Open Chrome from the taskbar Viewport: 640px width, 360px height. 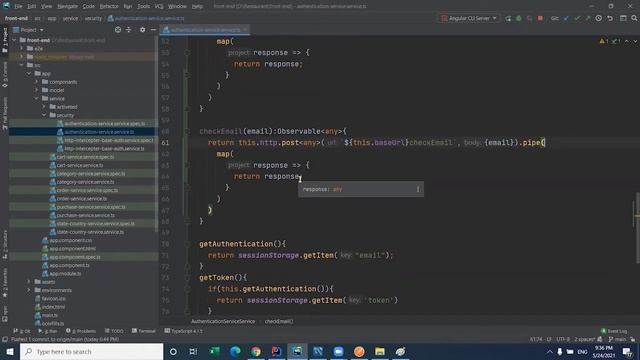point(256,351)
